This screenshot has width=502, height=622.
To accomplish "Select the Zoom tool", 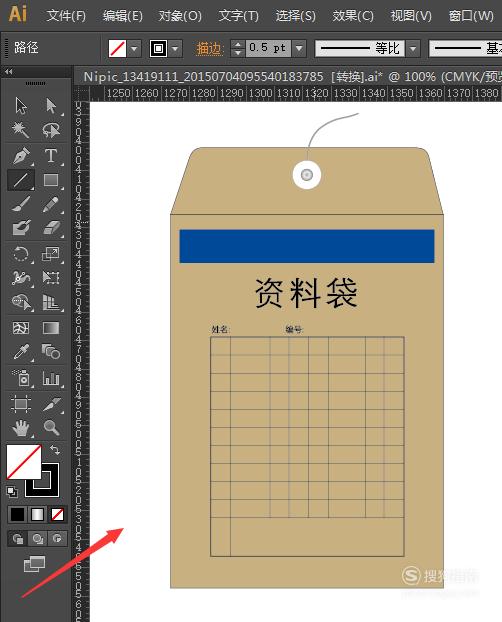I will [51, 427].
